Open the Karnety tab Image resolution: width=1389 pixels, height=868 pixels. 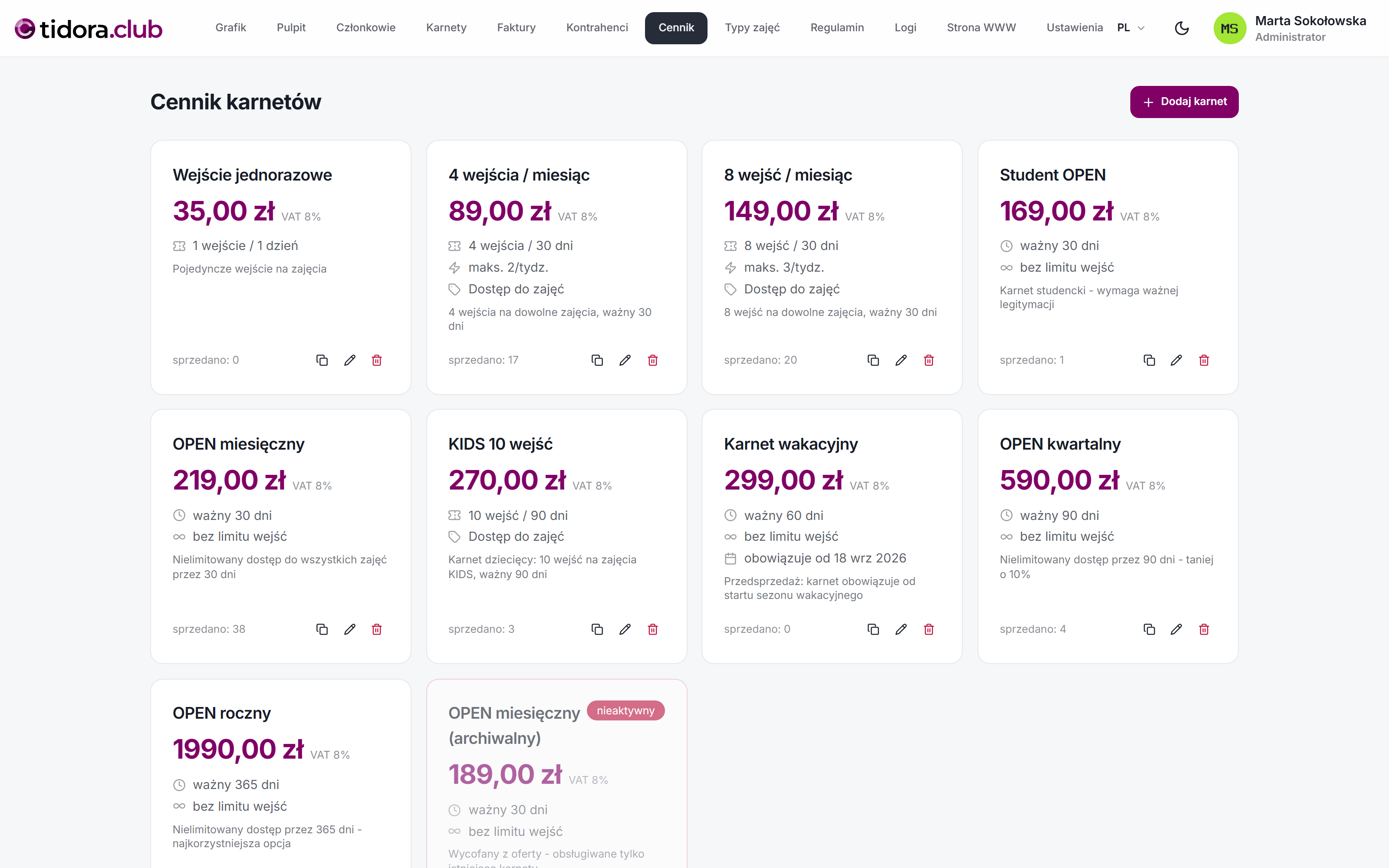click(446, 27)
